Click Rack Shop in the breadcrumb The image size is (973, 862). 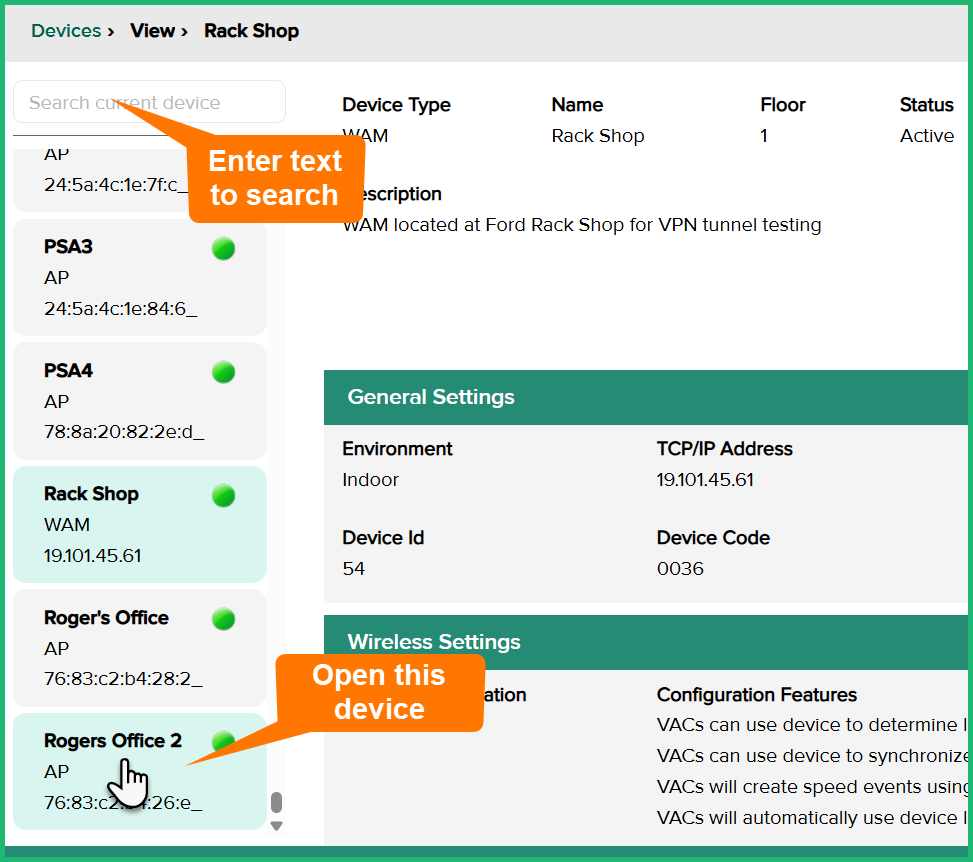click(251, 31)
